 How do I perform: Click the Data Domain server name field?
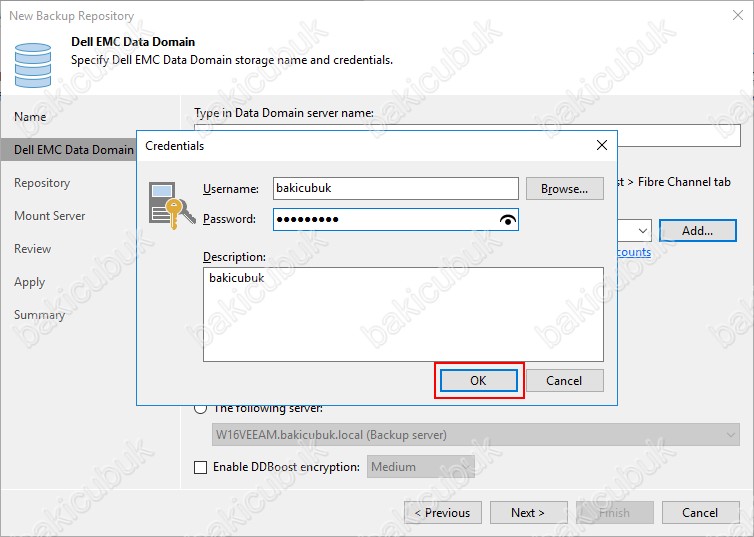tap(679, 136)
